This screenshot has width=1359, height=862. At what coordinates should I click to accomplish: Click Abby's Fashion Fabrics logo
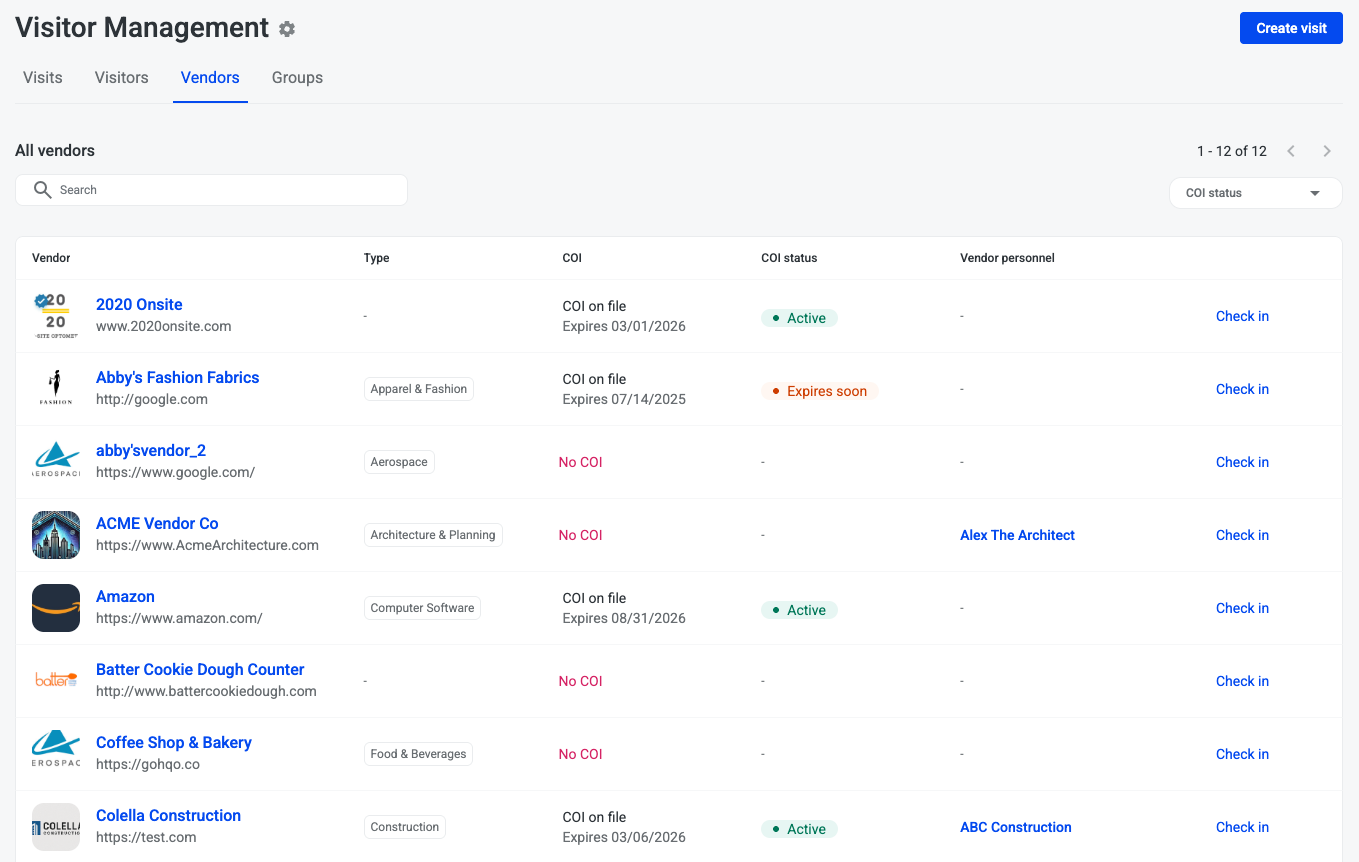click(x=56, y=389)
